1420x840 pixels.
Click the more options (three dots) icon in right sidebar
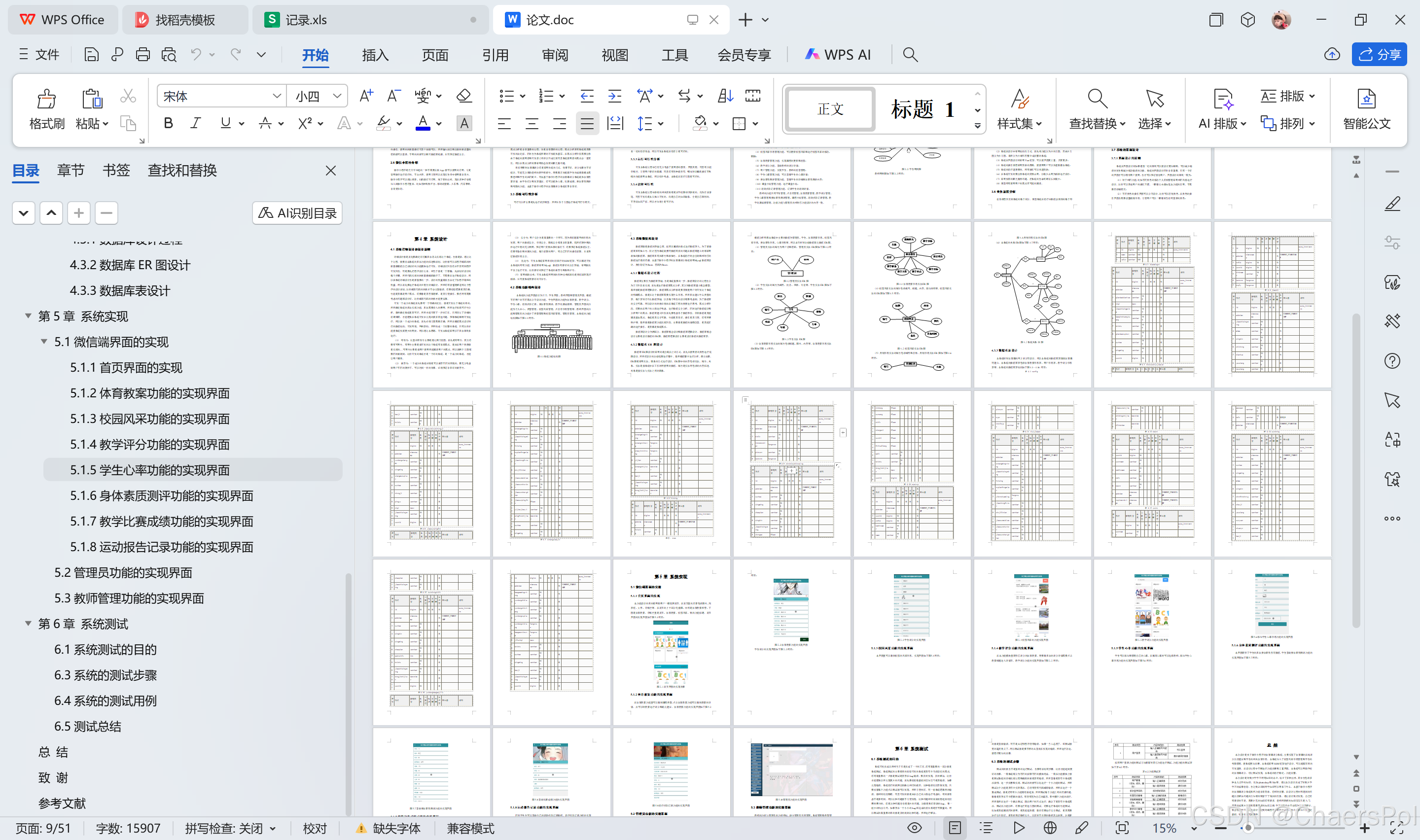click(1392, 518)
